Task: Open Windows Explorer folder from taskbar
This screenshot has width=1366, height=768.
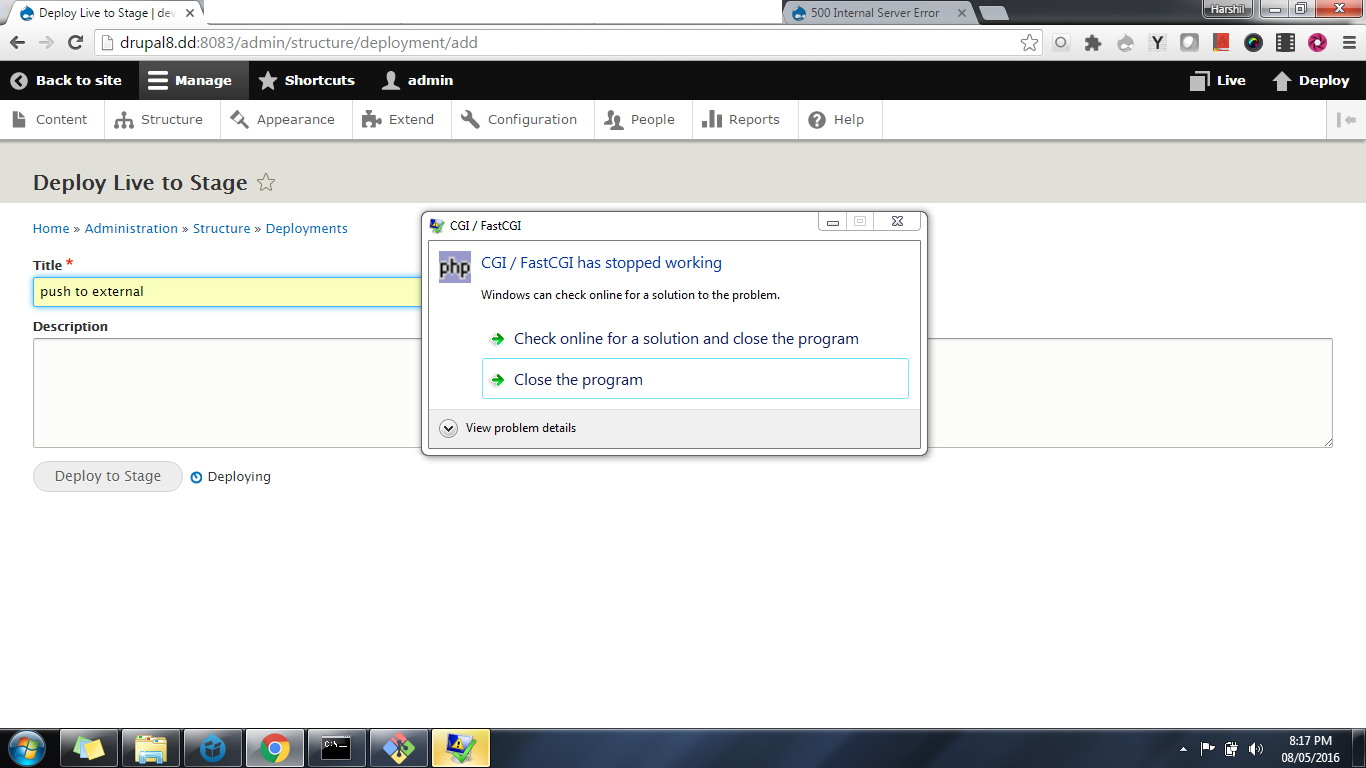Action: [151, 747]
